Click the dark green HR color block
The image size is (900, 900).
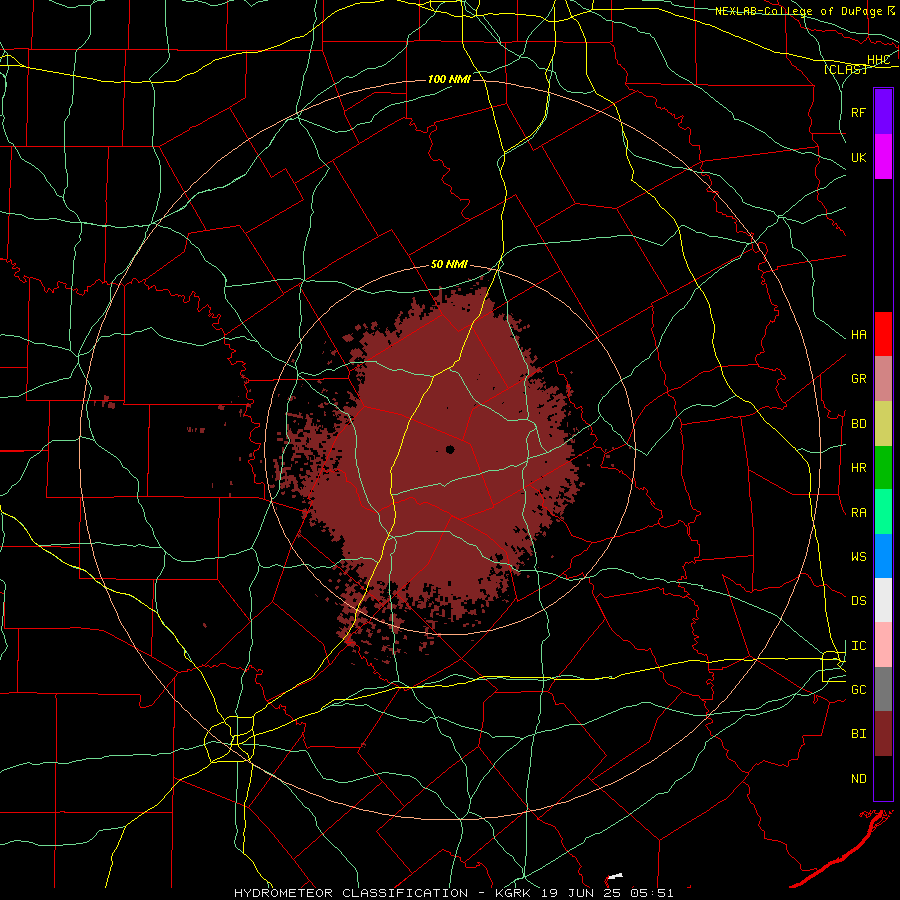(883, 467)
